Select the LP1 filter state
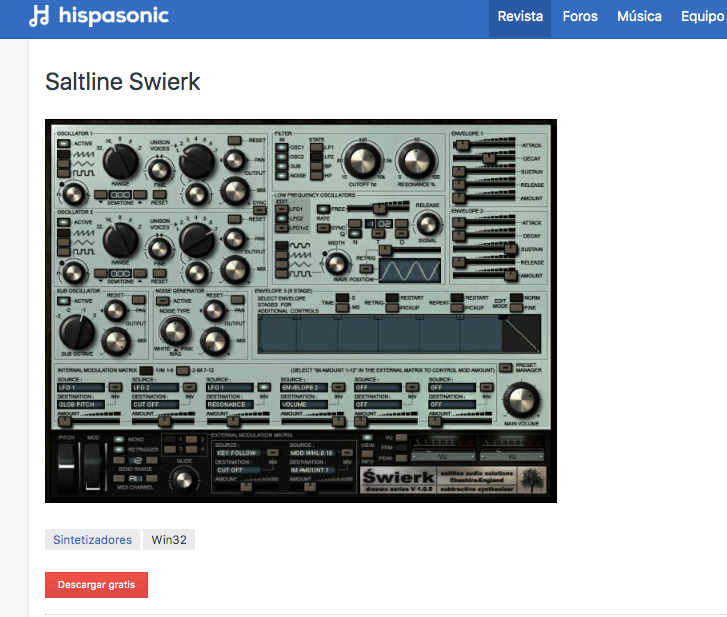The width and height of the screenshot is (727, 617). [x=316, y=147]
